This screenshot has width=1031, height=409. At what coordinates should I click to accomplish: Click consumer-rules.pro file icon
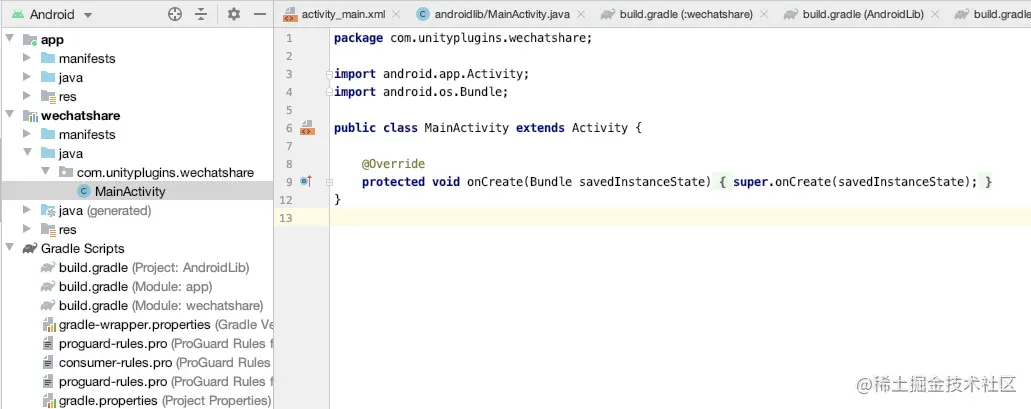[48, 363]
